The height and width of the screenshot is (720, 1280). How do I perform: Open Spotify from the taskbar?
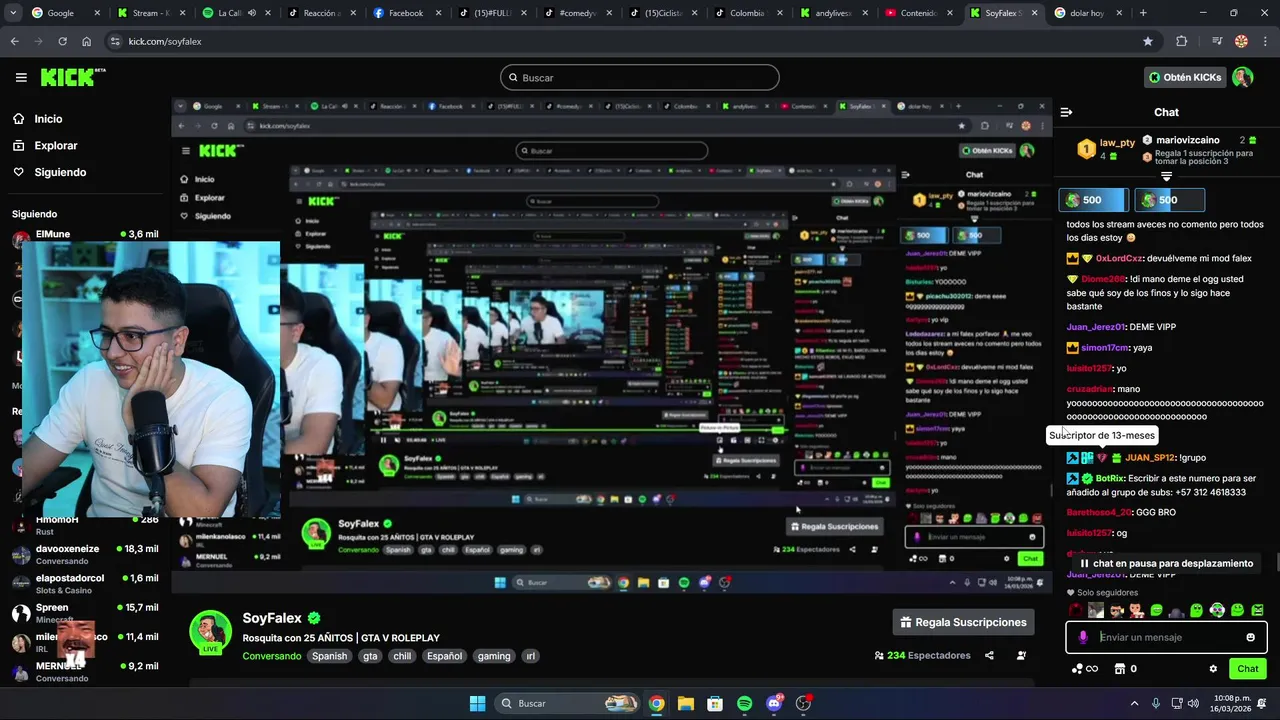click(x=745, y=703)
